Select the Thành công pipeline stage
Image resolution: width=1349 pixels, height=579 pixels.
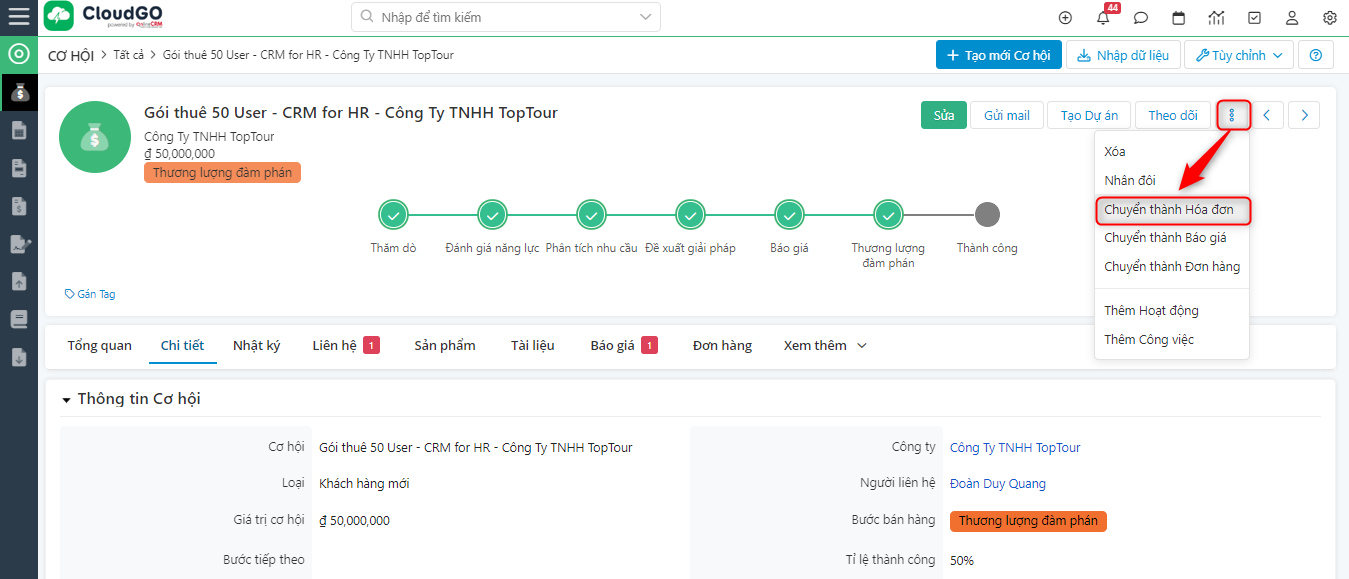[987, 214]
